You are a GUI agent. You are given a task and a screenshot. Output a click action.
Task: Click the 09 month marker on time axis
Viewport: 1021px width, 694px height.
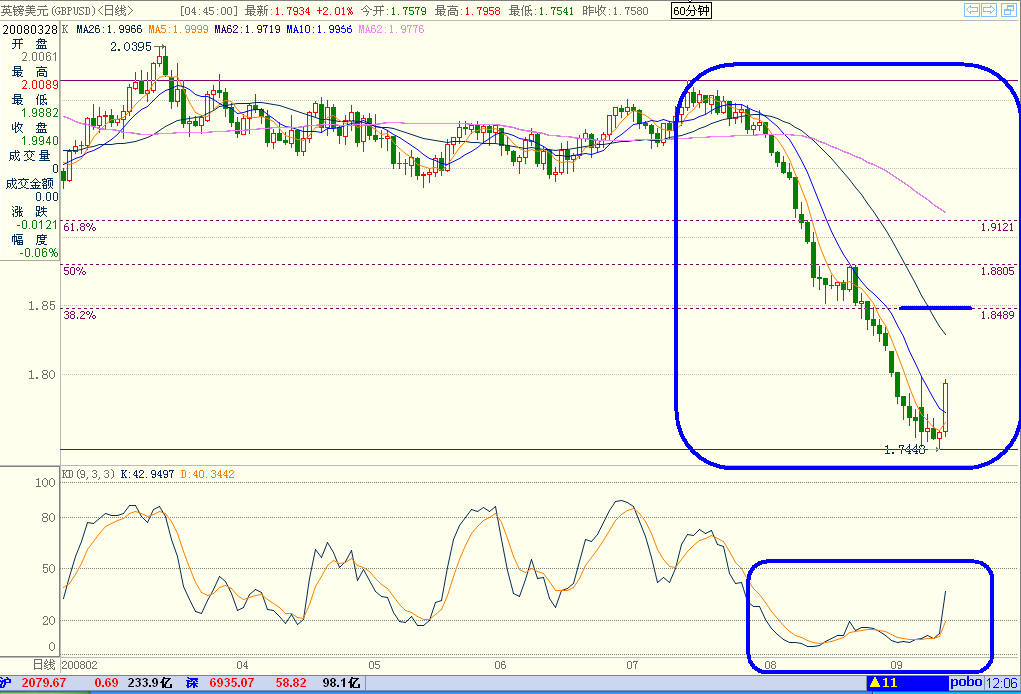pyautogui.click(x=897, y=665)
